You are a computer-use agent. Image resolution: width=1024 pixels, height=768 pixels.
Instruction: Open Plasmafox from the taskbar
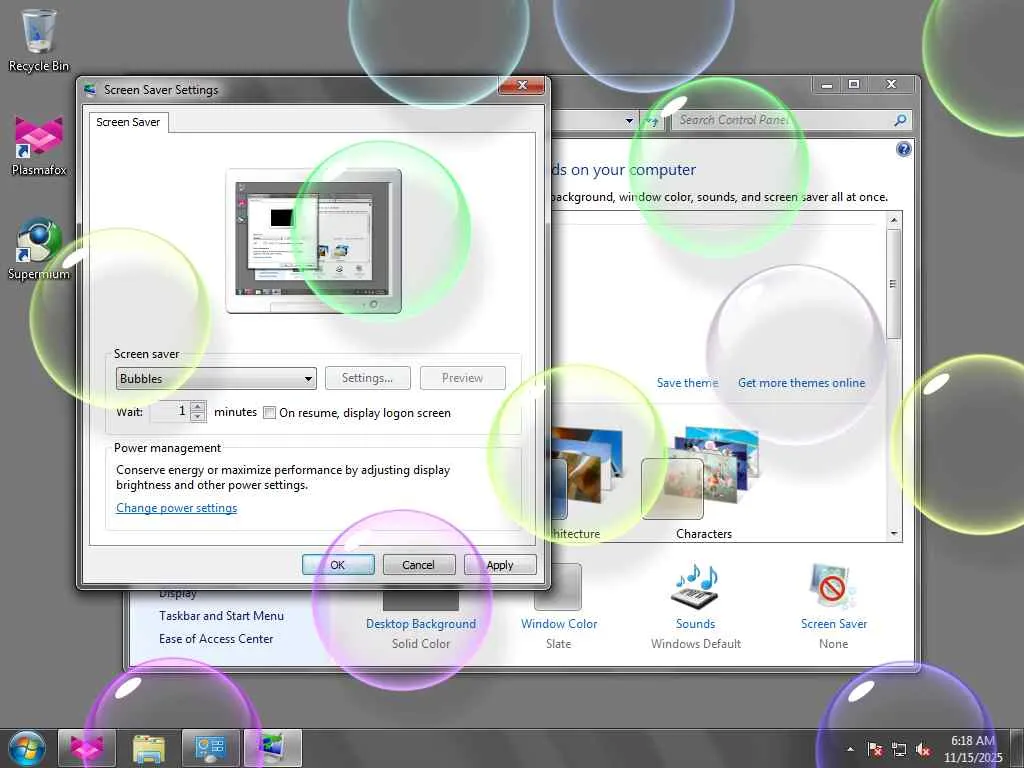[87, 748]
